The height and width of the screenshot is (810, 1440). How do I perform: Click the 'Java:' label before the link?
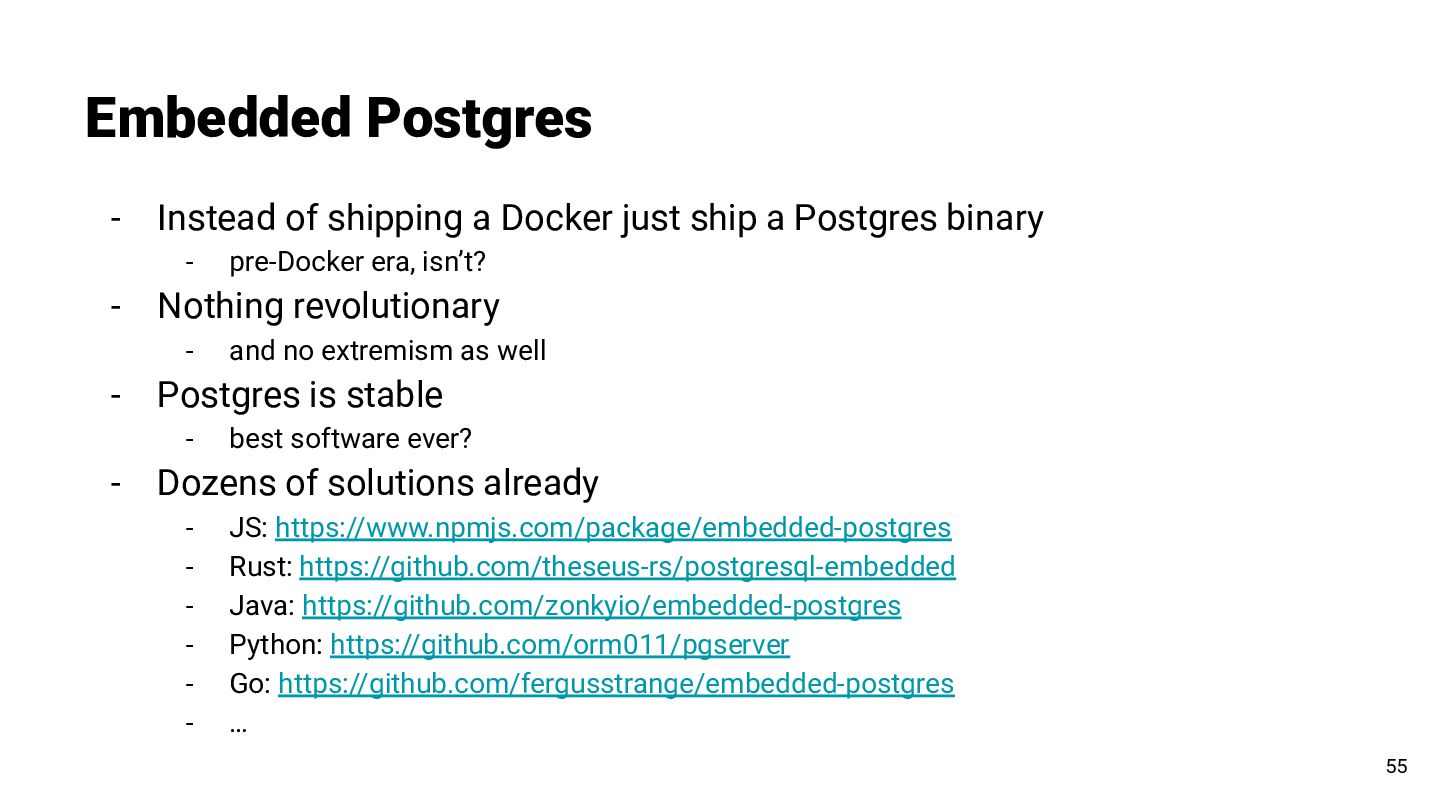click(262, 605)
